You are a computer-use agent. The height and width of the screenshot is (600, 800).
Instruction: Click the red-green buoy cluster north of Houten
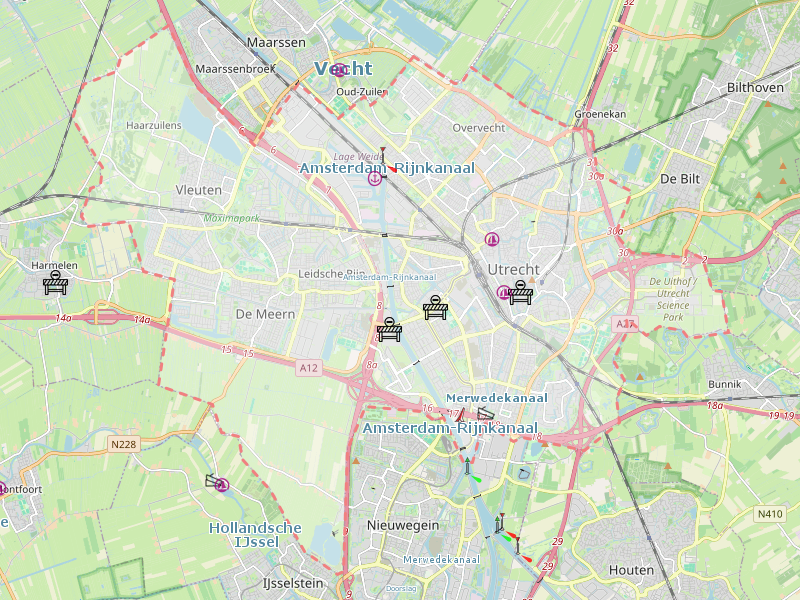tap(504, 528)
